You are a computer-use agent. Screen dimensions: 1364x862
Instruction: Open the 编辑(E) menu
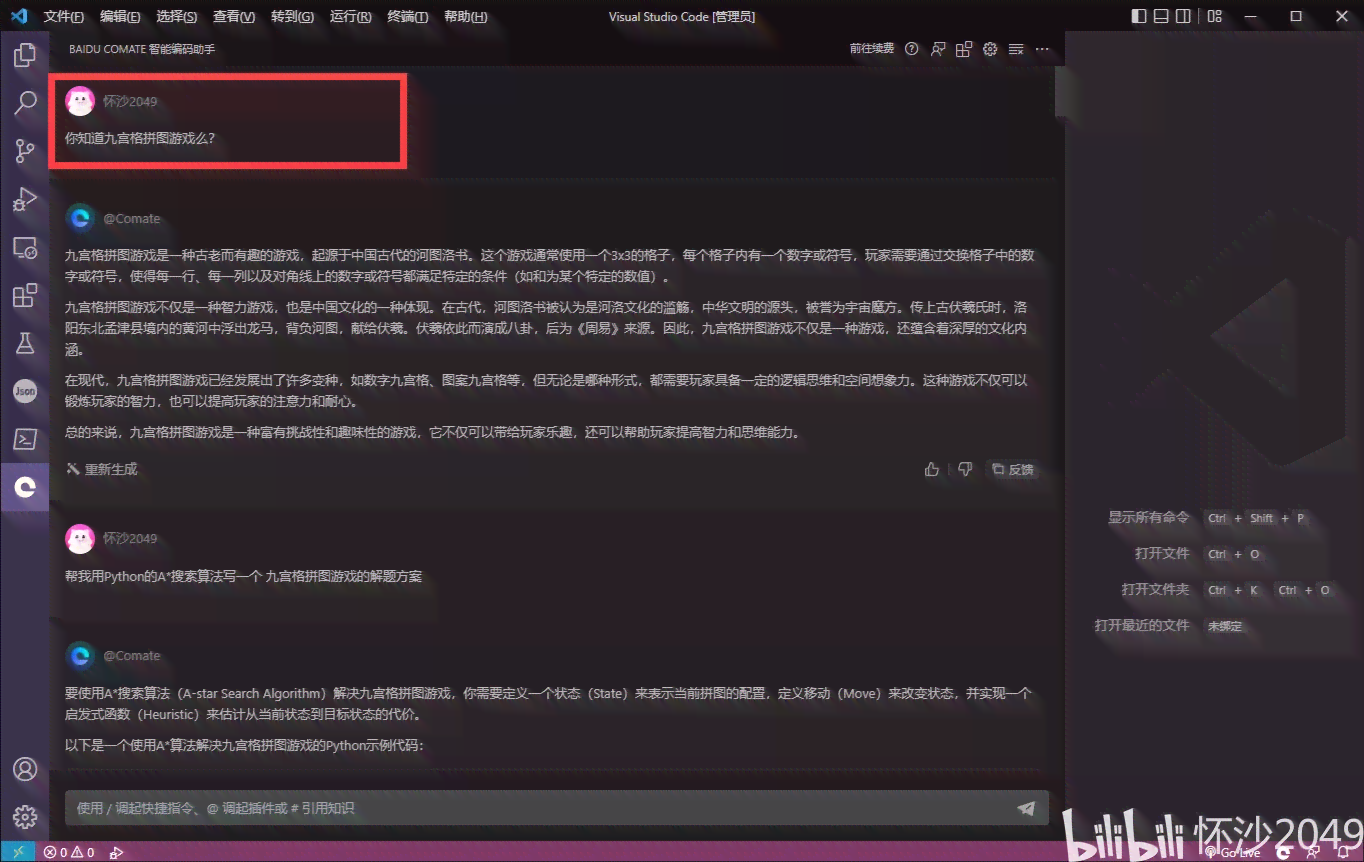[121, 17]
